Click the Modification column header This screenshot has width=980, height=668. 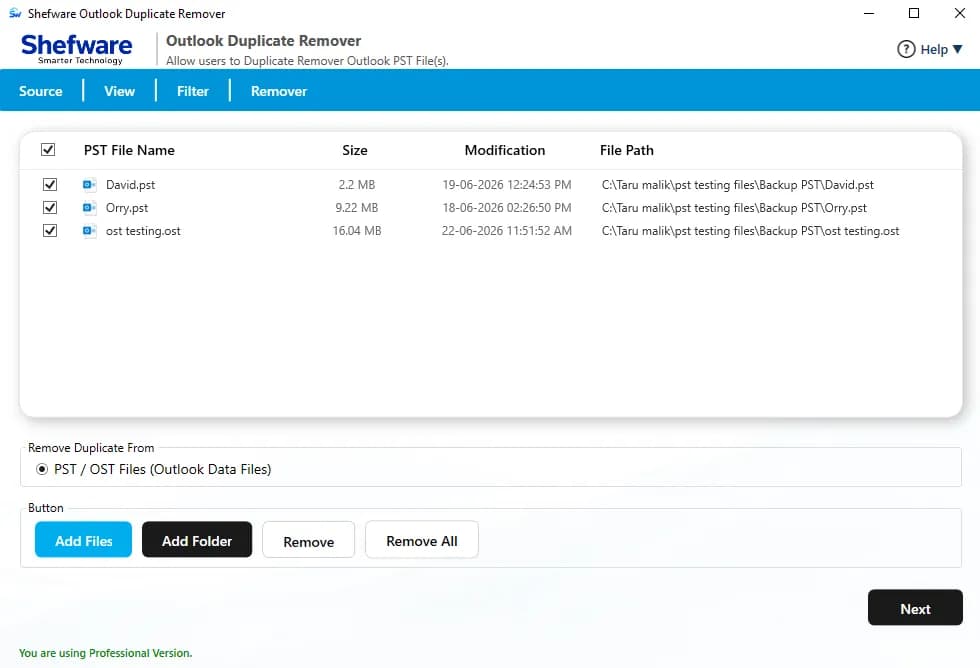click(x=505, y=151)
